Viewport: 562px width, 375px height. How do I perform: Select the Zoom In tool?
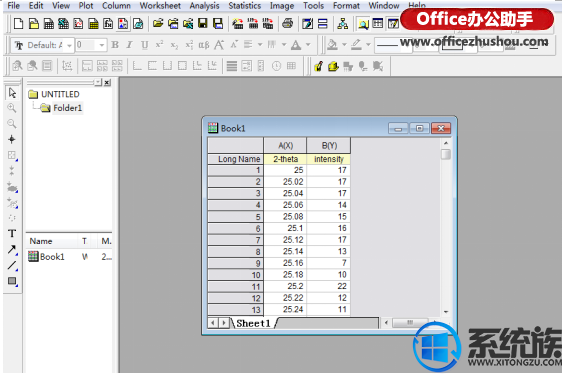12,108
